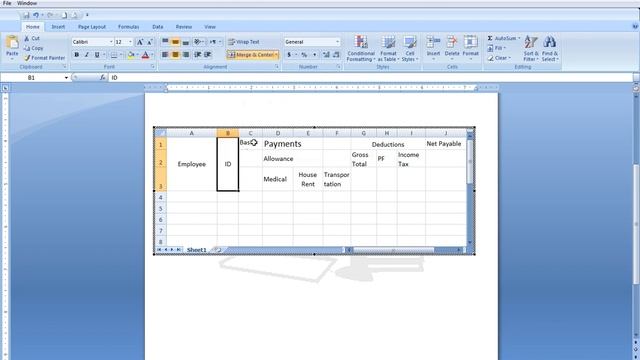Open Conditional Formatting menu
Image resolution: width=640 pixels, height=360 pixels.
click(x=361, y=49)
